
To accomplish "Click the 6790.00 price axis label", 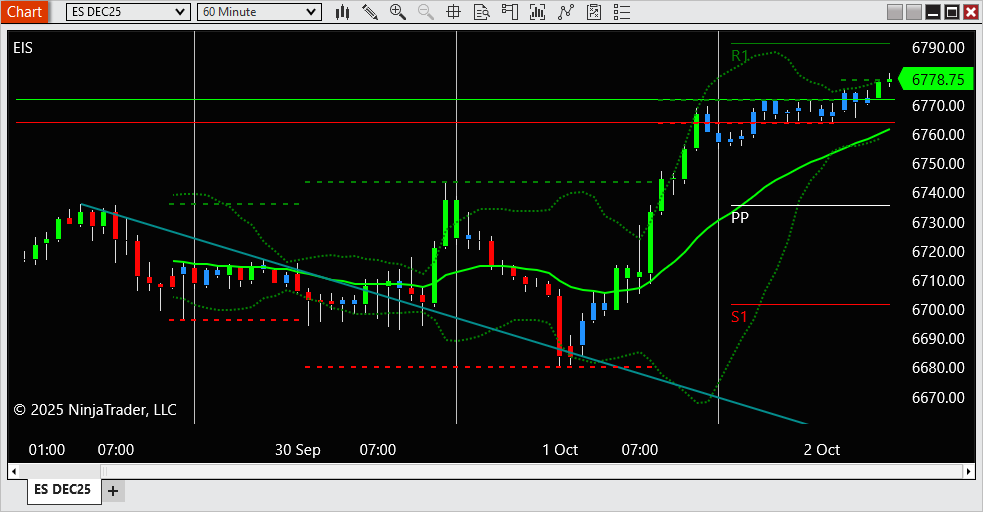I will (x=938, y=48).
